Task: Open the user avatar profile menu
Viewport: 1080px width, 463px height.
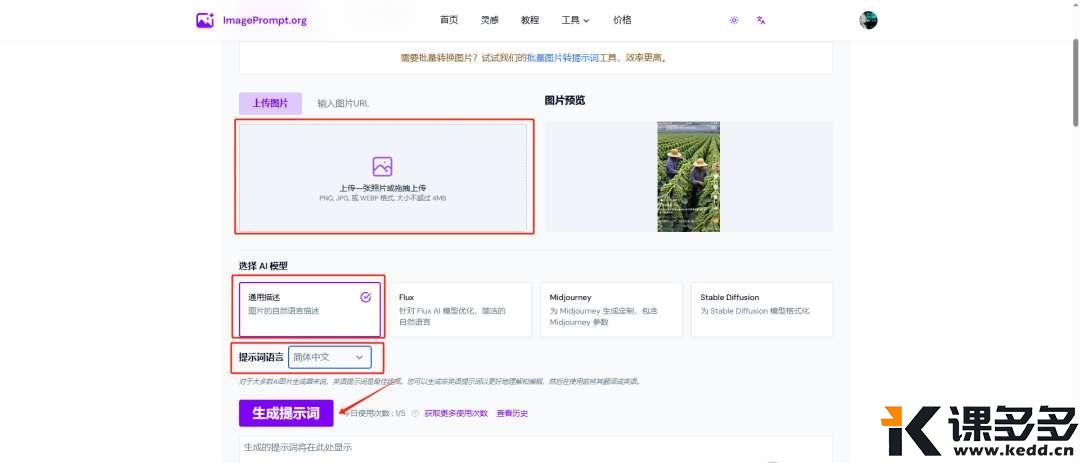Action: point(868,20)
